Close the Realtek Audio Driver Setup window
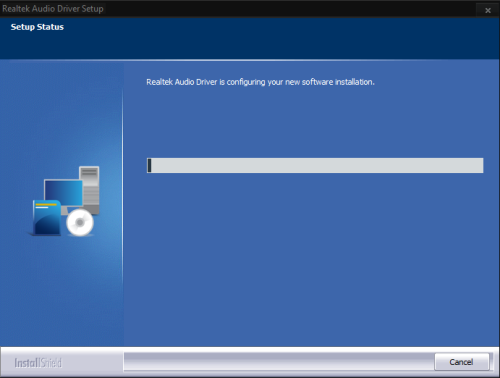The image size is (500, 378). click(488, 11)
